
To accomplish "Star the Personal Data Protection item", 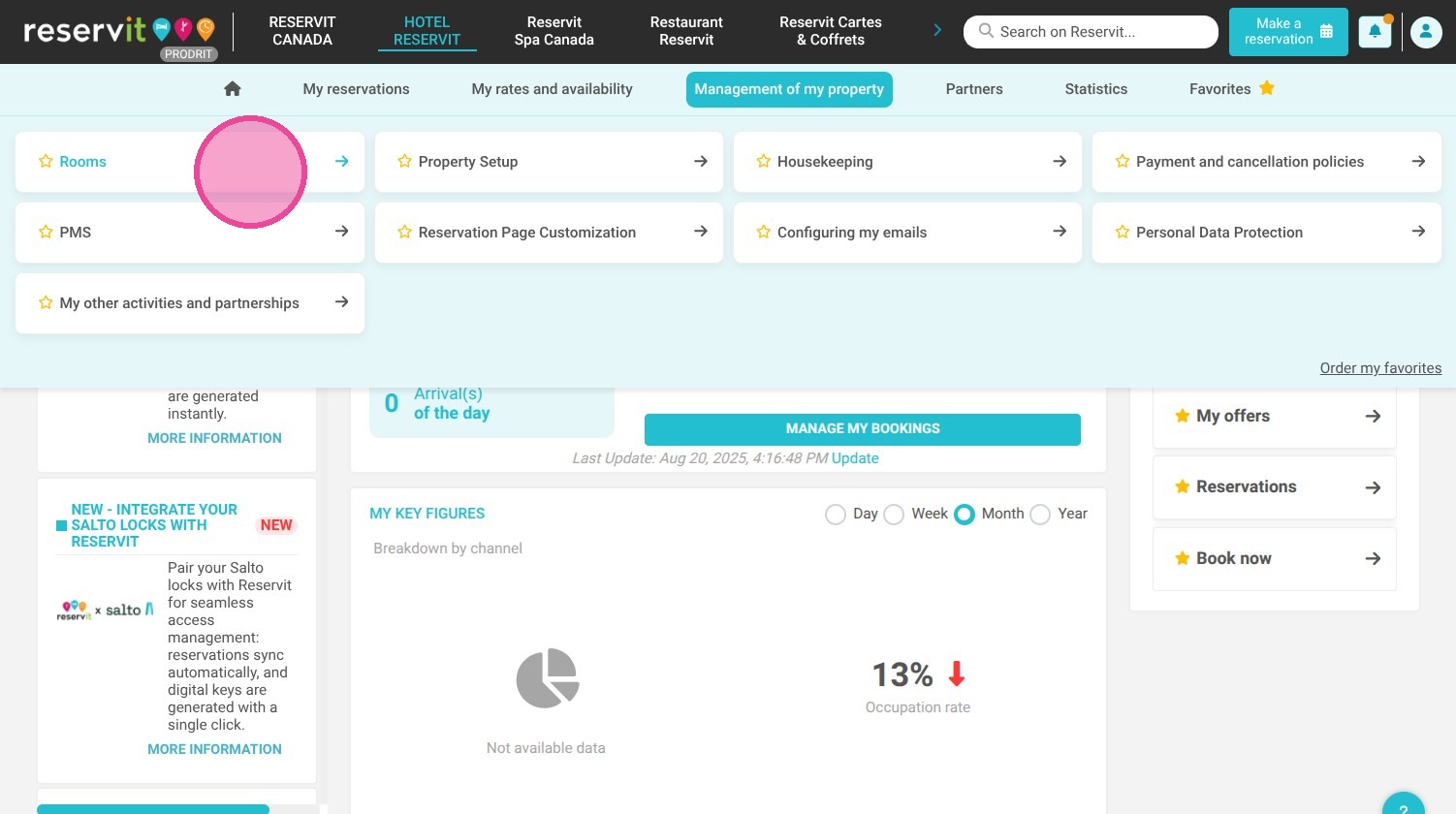I will pyautogui.click(x=1122, y=232).
